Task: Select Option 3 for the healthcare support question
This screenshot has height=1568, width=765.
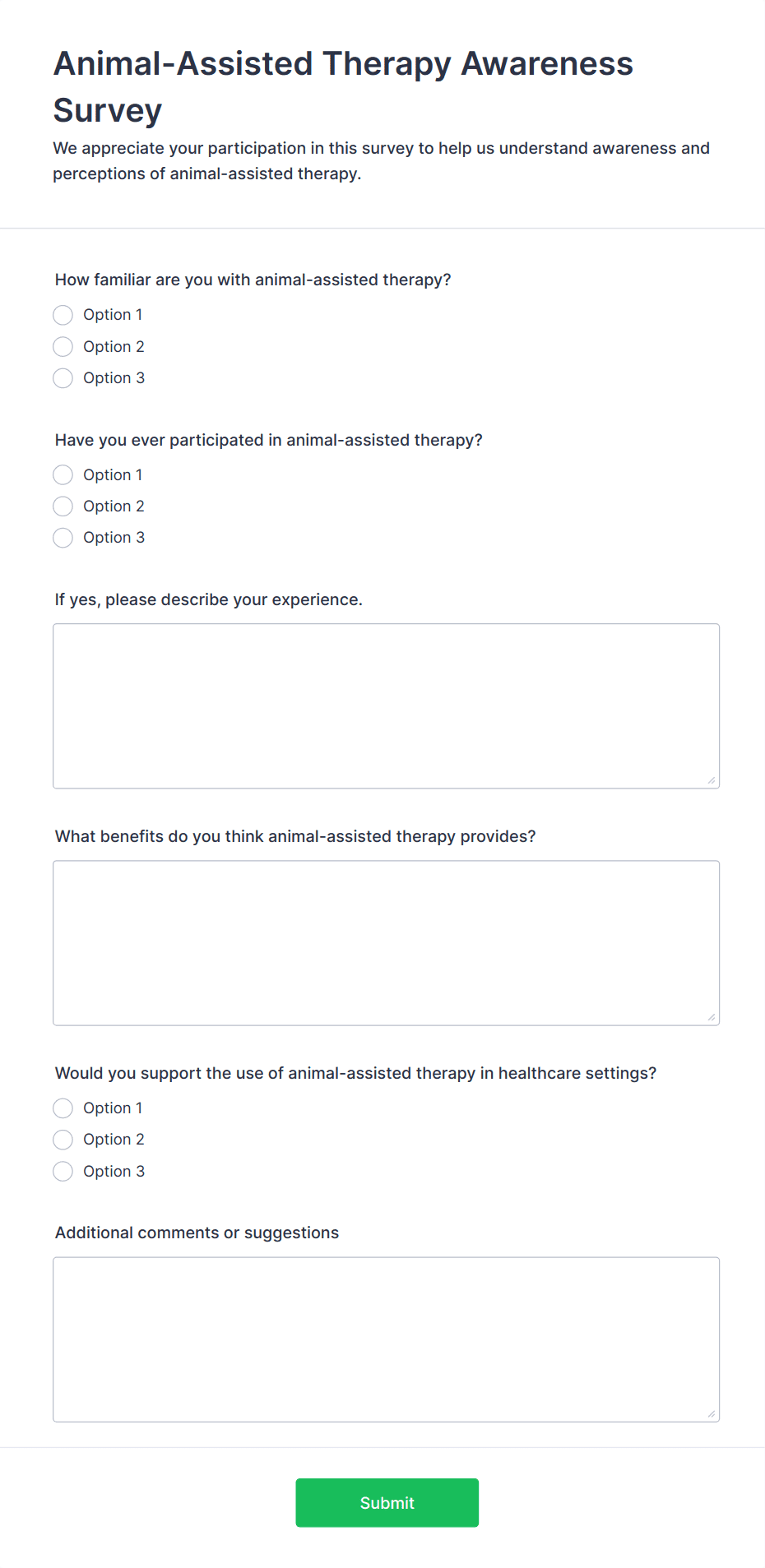Action: click(x=63, y=1171)
